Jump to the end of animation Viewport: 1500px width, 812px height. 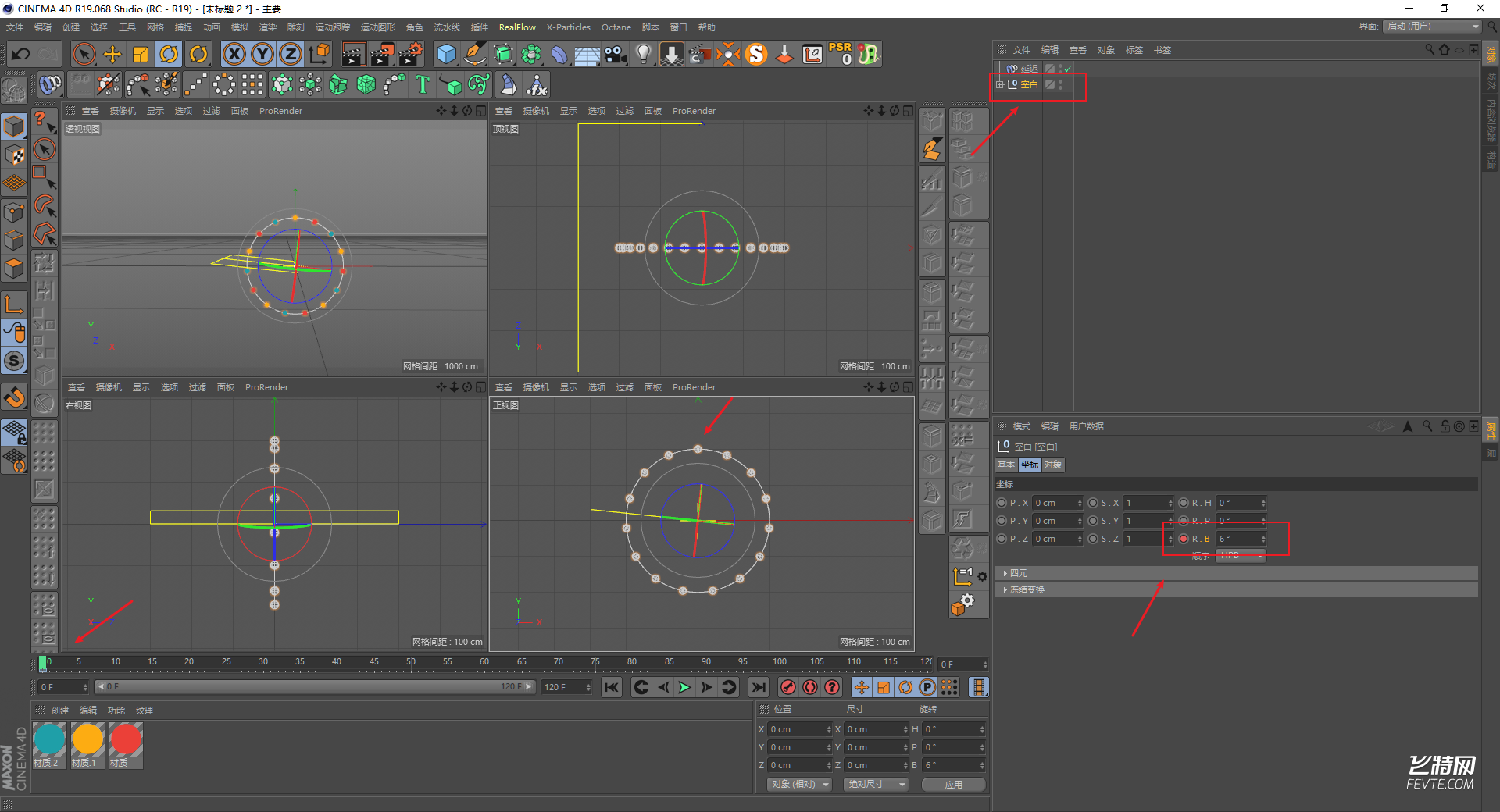758,687
